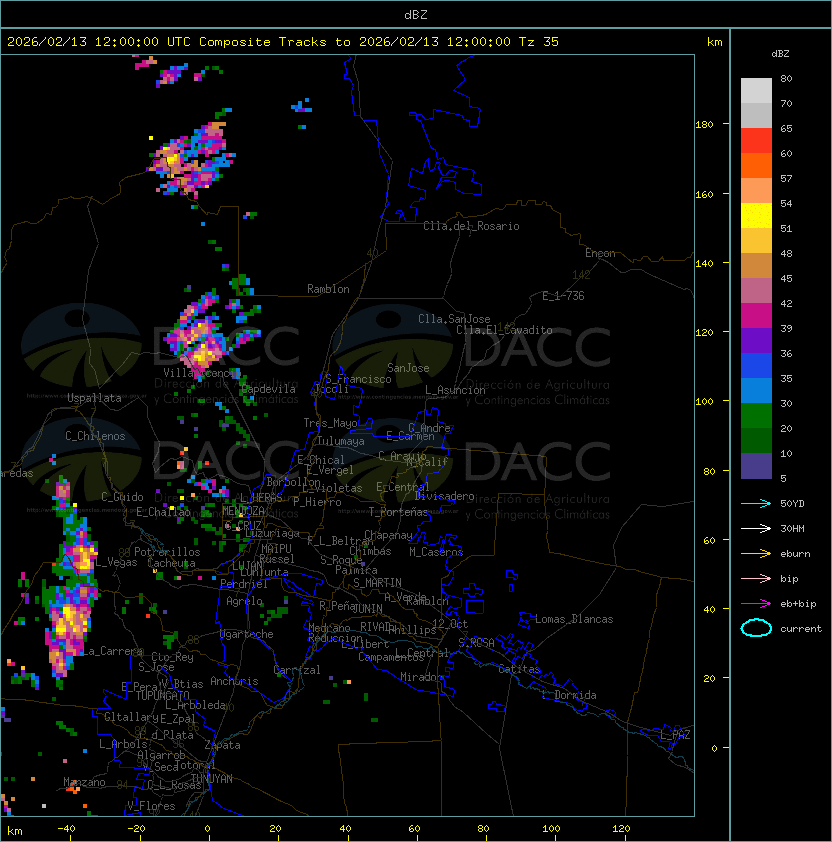
Task: Select the orange swatch below 60 dBZ
Action: [756, 165]
